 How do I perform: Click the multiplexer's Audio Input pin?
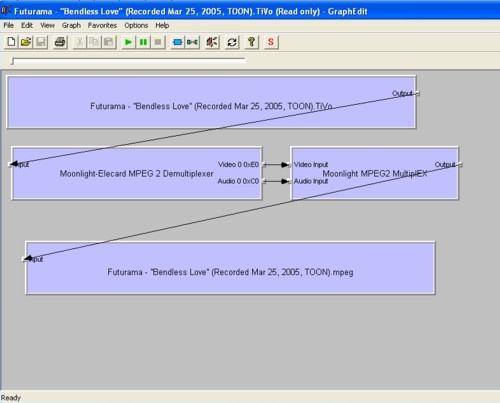[289, 181]
